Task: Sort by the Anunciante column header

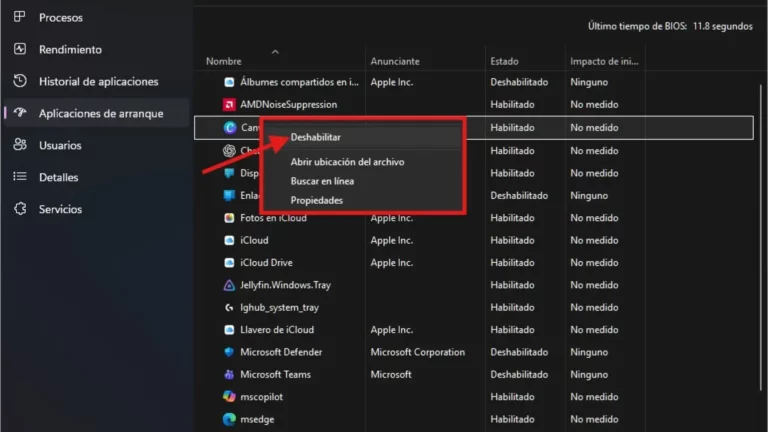Action: (x=395, y=61)
